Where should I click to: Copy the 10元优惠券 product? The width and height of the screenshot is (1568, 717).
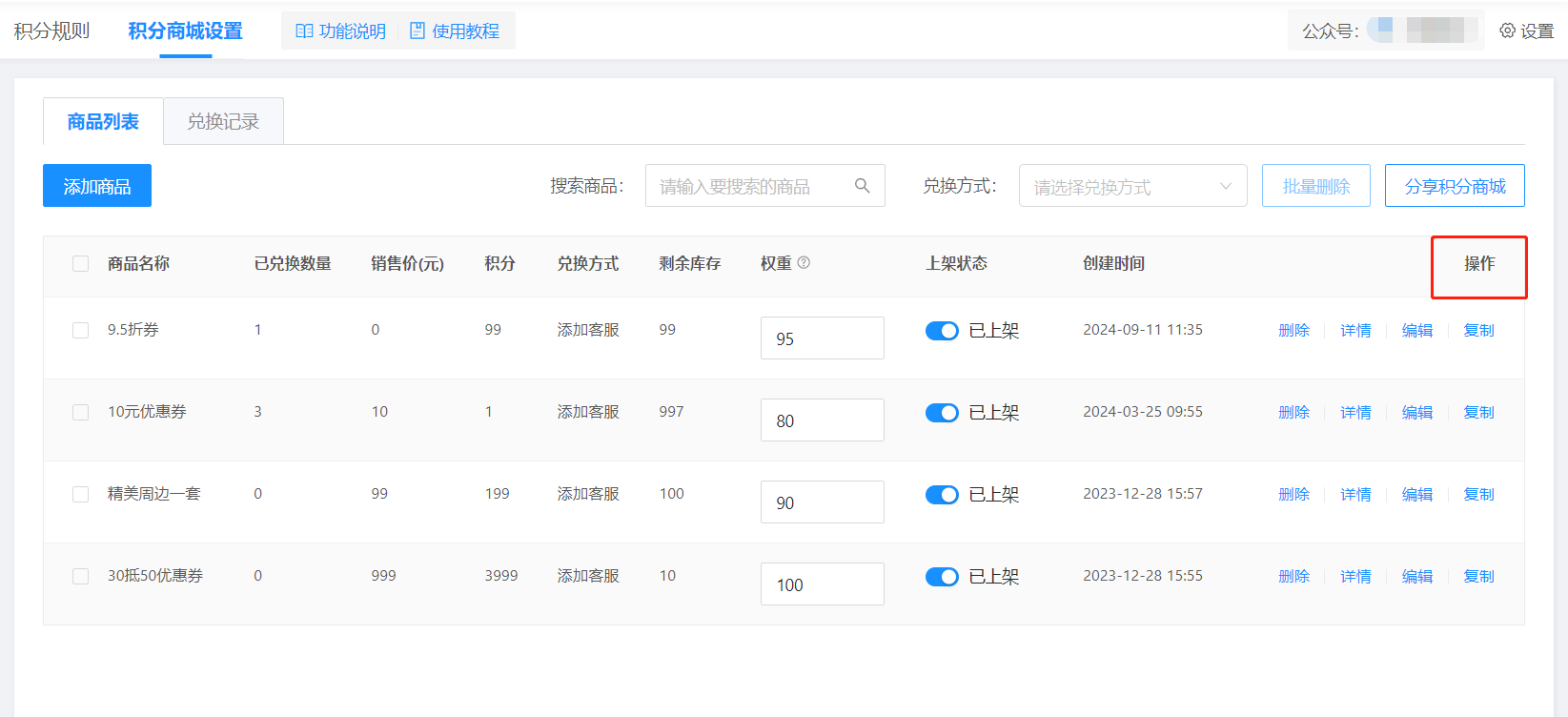click(1479, 412)
